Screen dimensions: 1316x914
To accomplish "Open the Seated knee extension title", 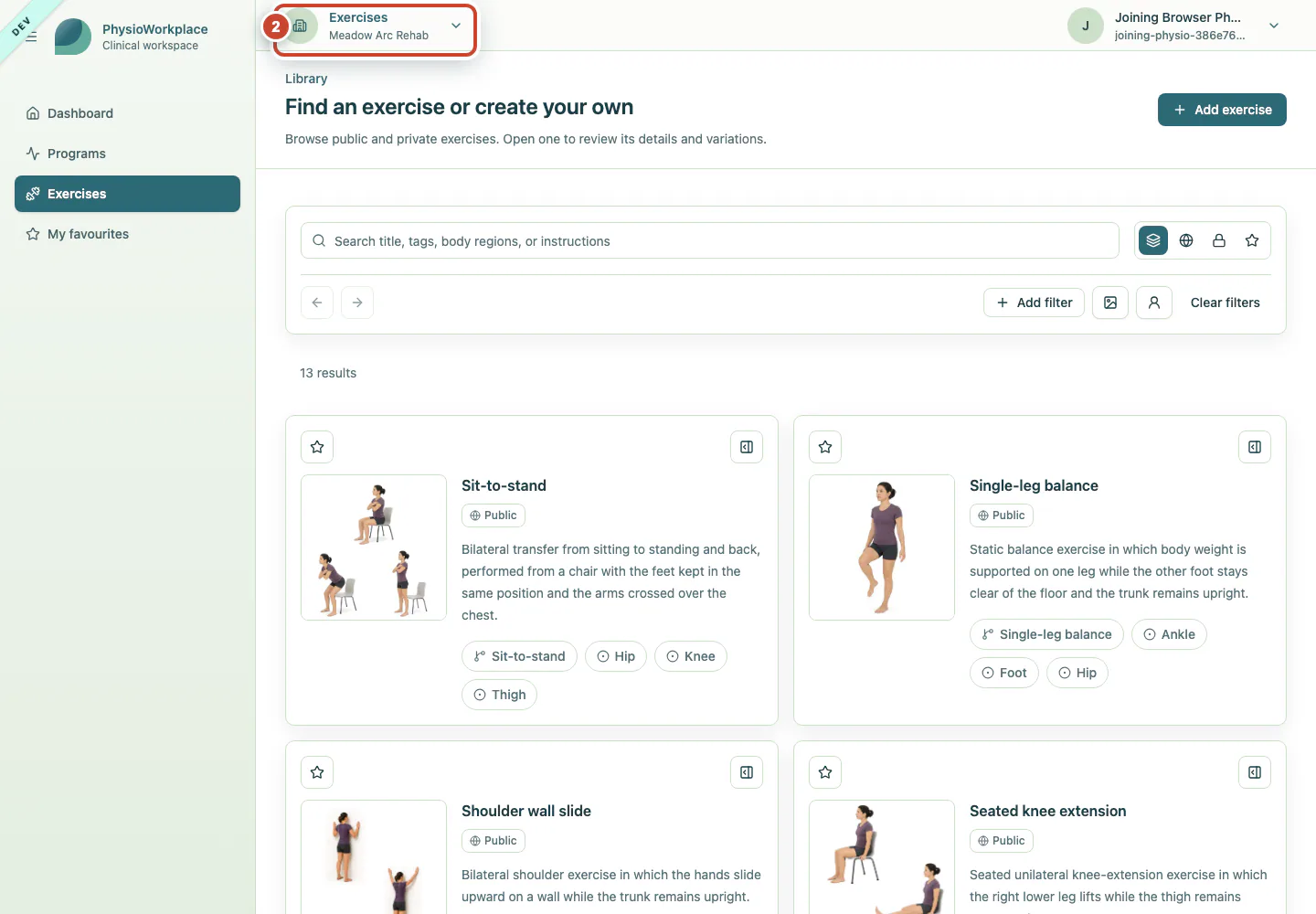I will pyautogui.click(x=1047, y=811).
